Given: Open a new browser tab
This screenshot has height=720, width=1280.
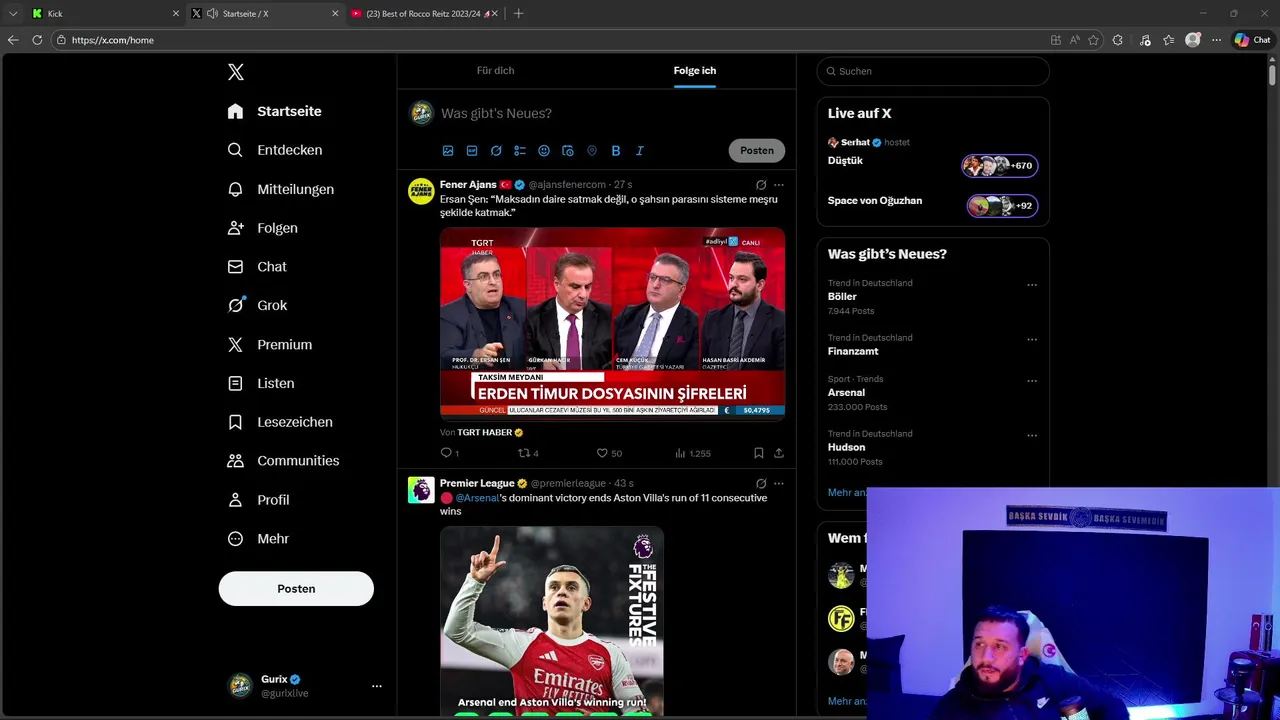Looking at the screenshot, I should tap(518, 14).
